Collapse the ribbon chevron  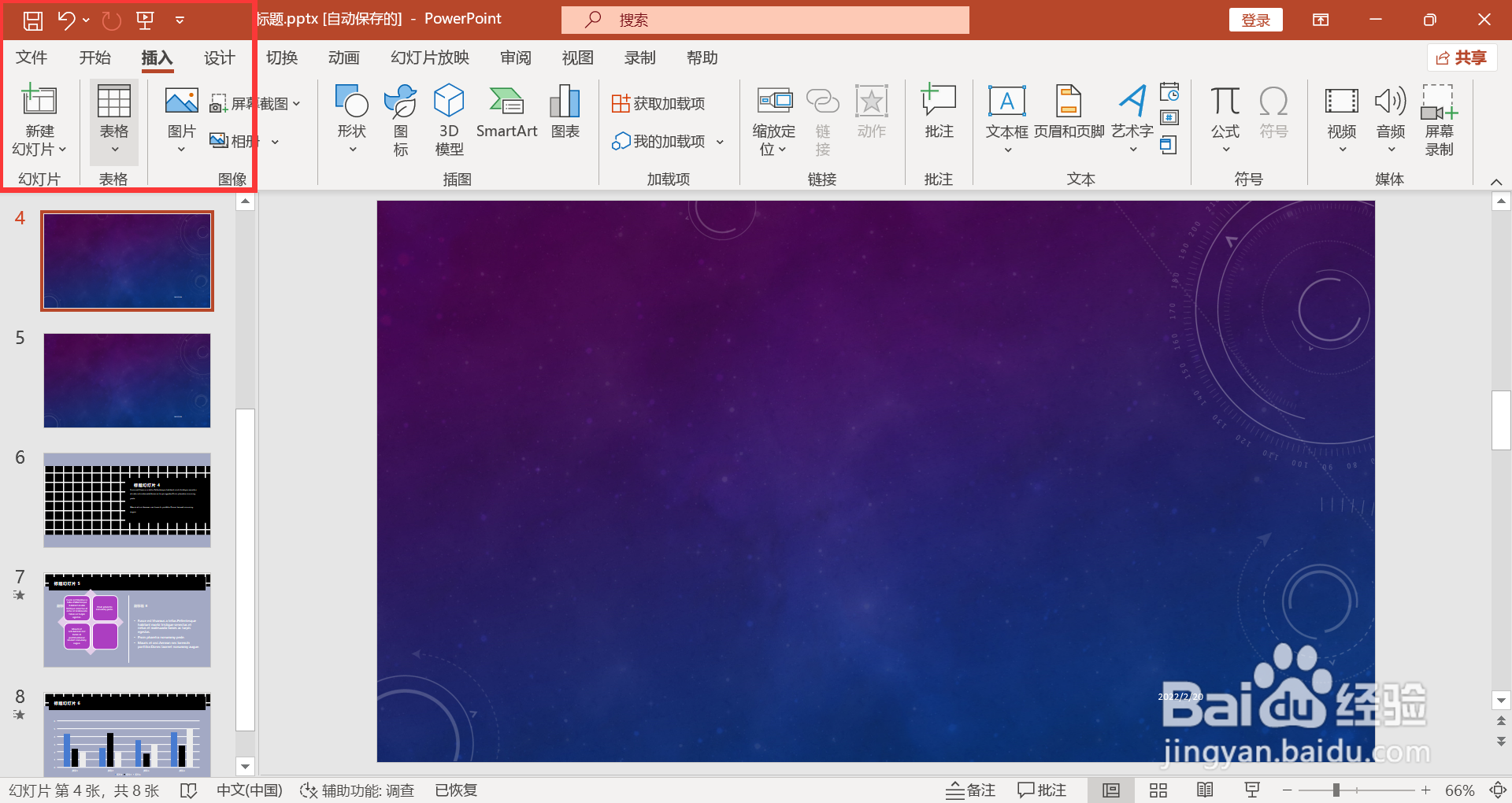tap(1495, 182)
